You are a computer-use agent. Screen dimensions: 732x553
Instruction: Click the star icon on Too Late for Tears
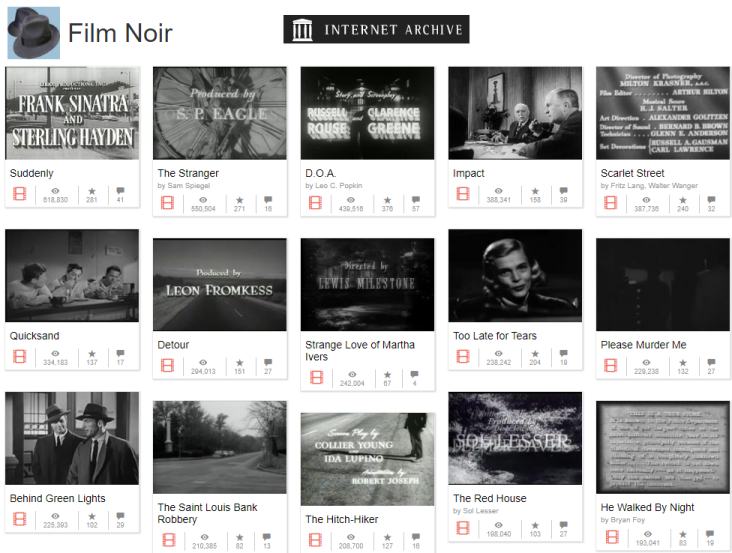[x=535, y=354]
